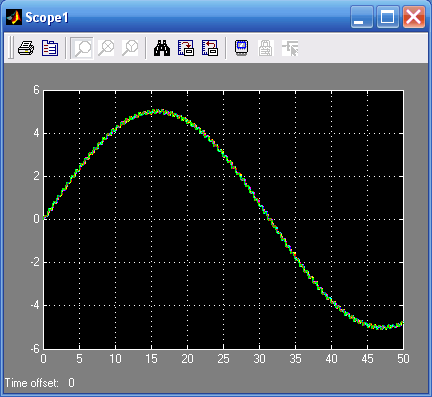
Task: Maximize the Scope1 window
Action: [388, 17]
